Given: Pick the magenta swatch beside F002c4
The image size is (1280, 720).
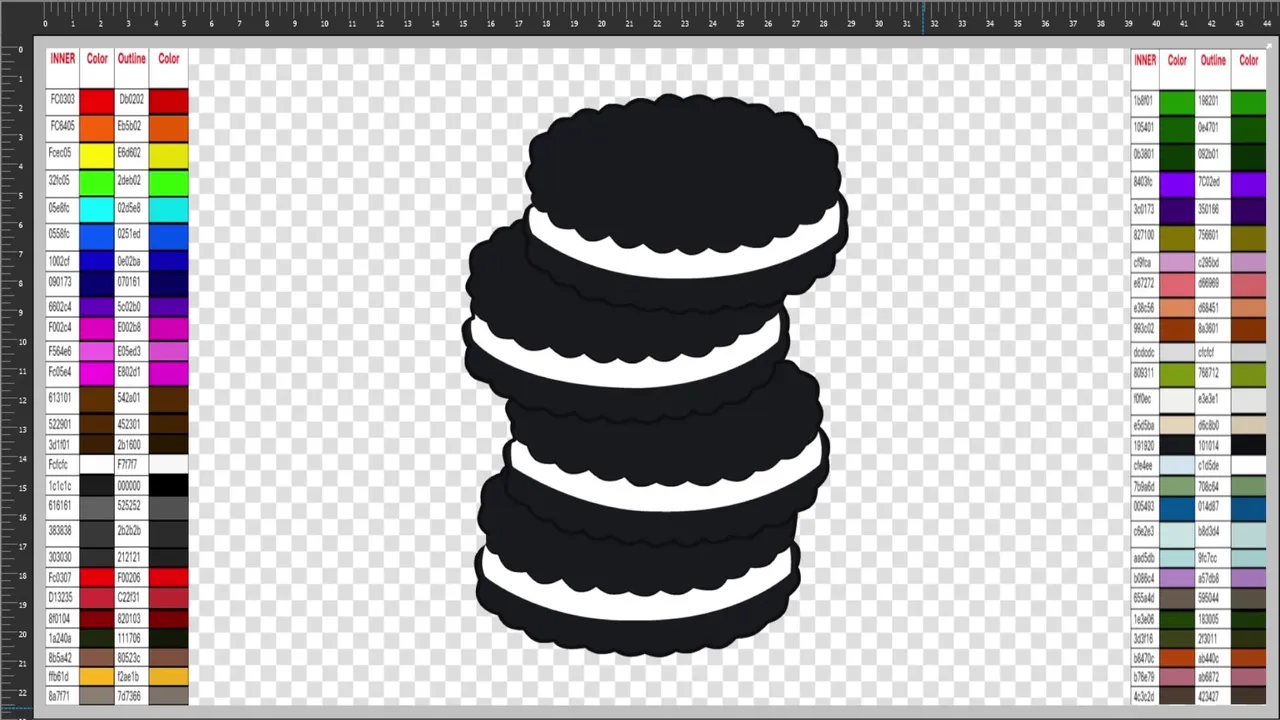Looking at the screenshot, I should click(97, 328).
